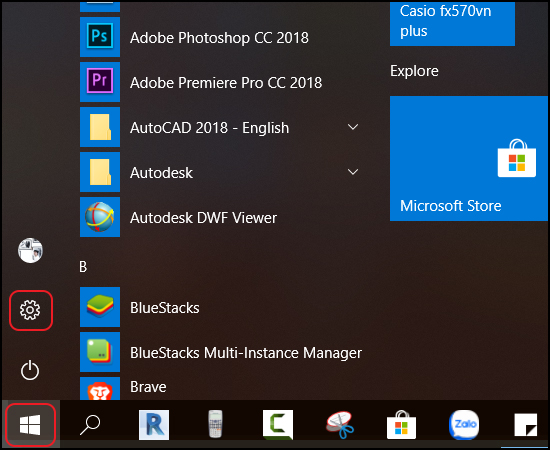
Task: Click the BlueStacks Multi-Instance Manager icon
Action: pos(100,352)
